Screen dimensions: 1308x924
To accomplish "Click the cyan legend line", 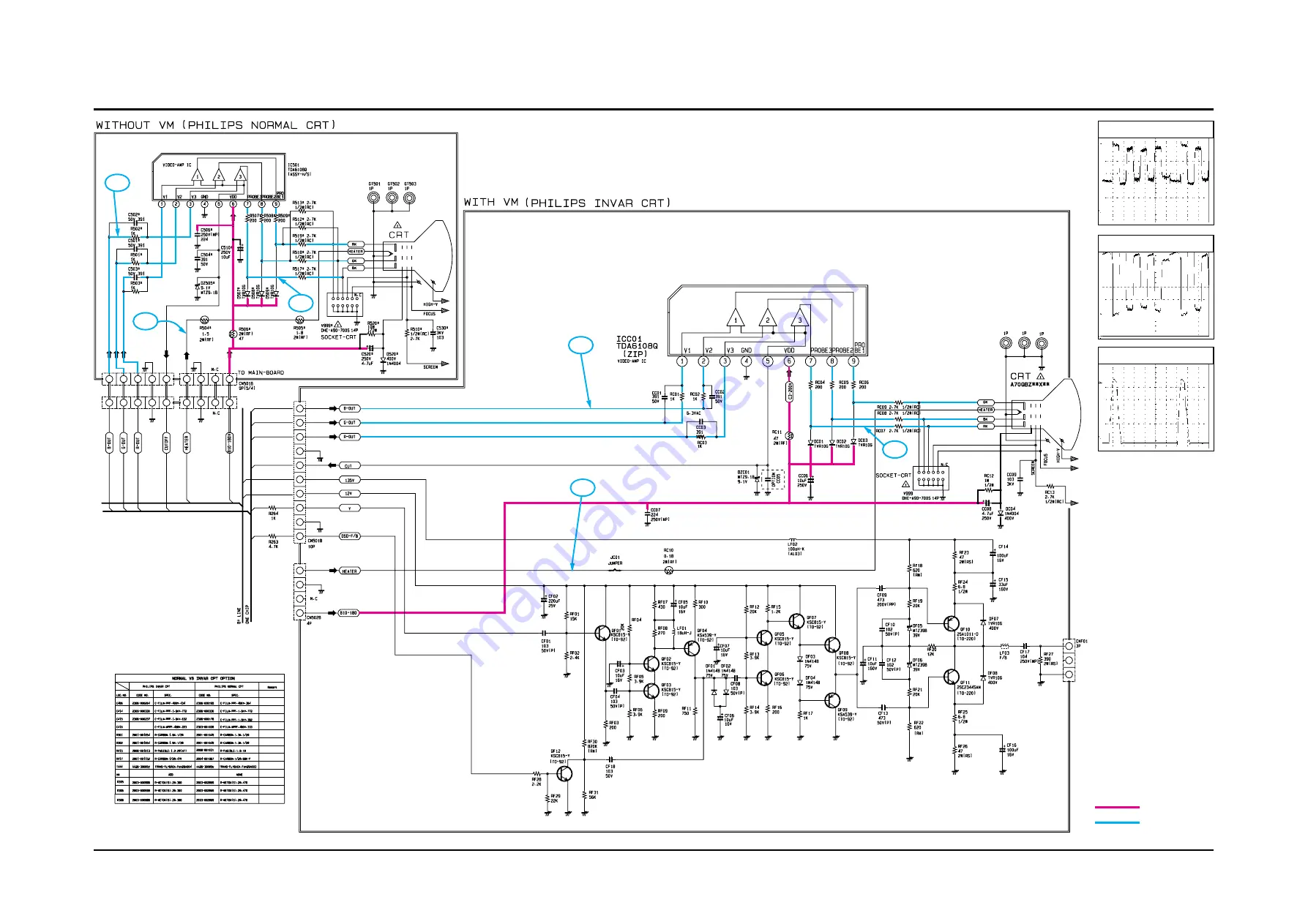I will coord(1117,822).
